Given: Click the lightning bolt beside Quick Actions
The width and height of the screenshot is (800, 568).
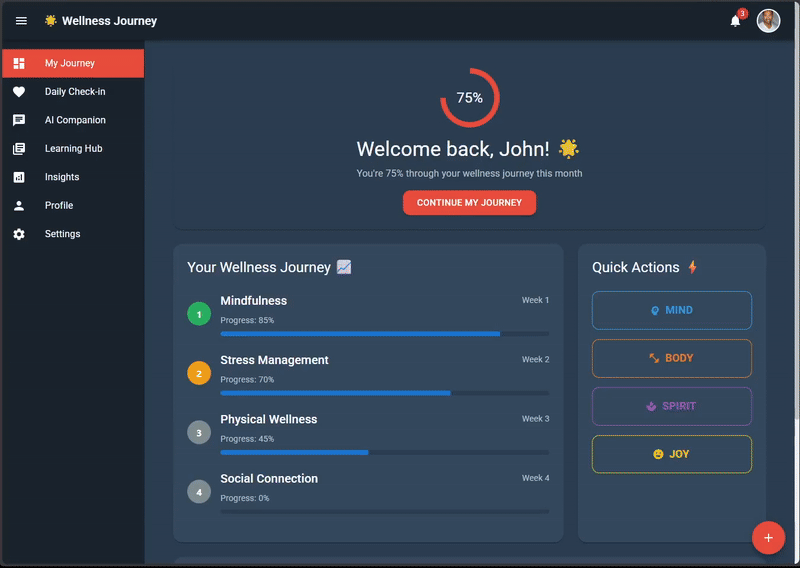Looking at the screenshot, I should [692, 267].
